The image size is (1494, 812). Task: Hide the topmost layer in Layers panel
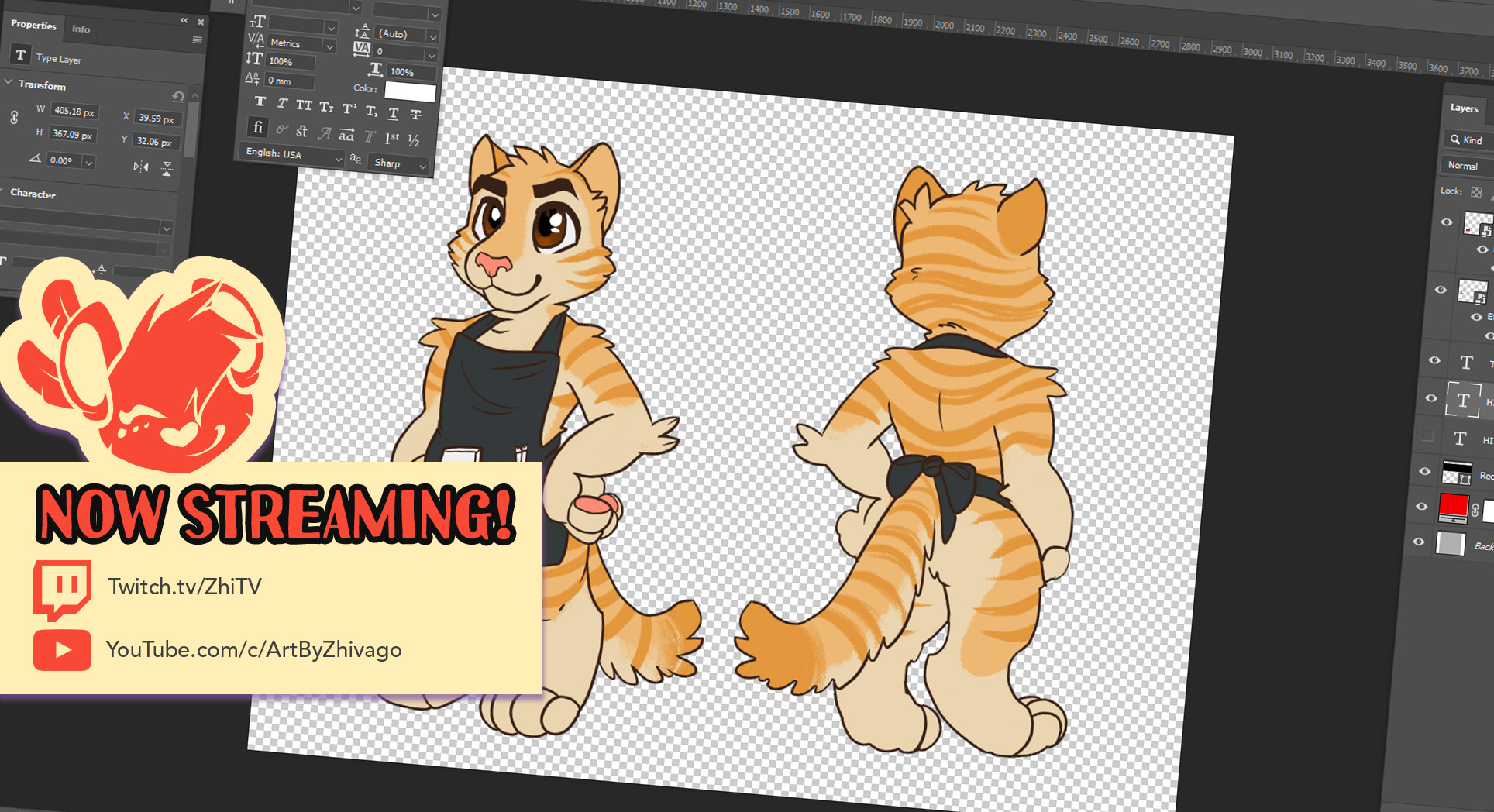[x=1446, y=222]
